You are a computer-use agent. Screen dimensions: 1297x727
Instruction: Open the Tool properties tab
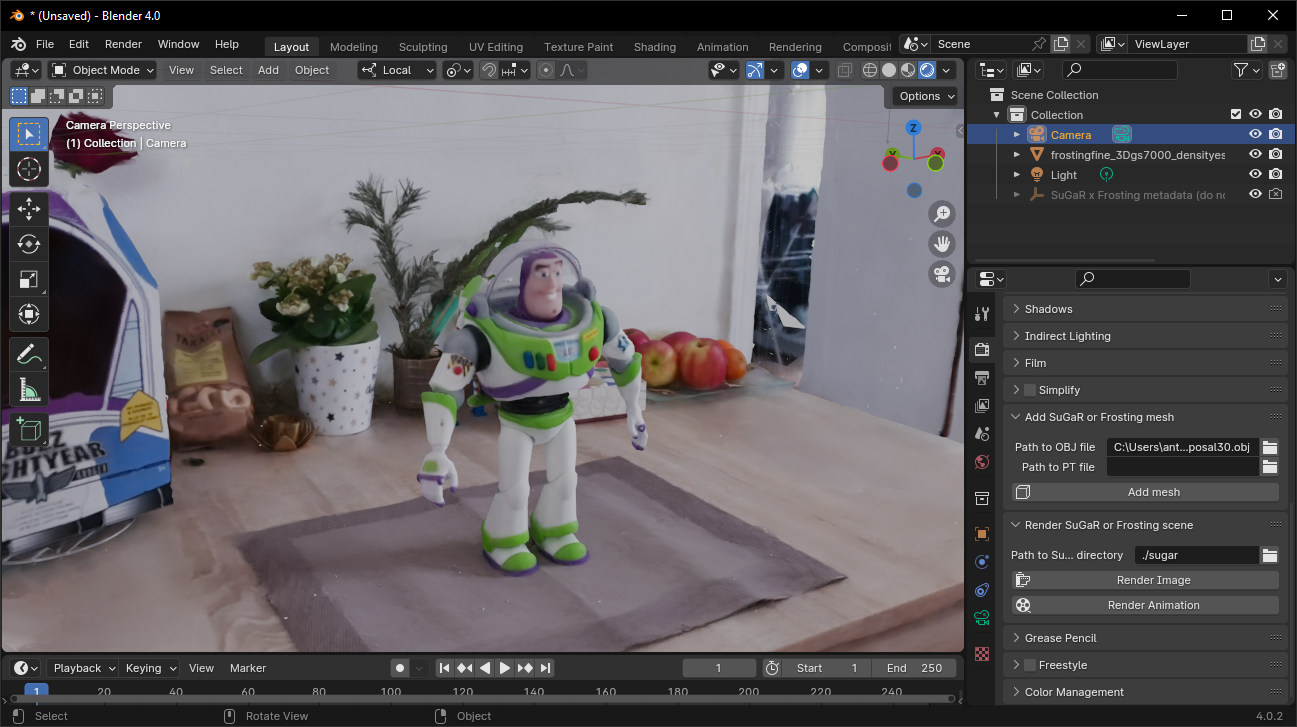982,314
